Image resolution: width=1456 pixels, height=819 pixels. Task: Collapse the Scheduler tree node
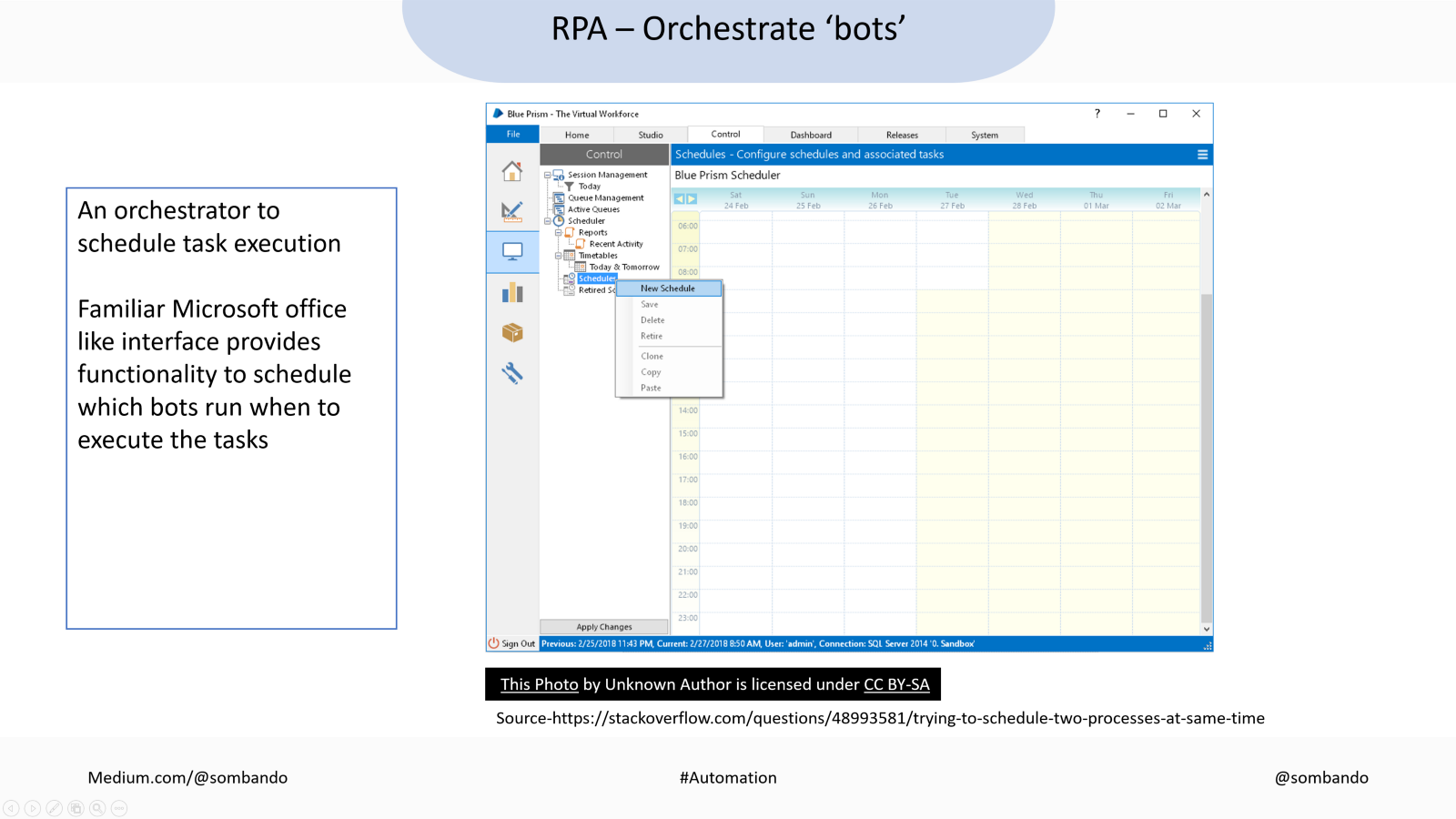click(x=547, y=221)
